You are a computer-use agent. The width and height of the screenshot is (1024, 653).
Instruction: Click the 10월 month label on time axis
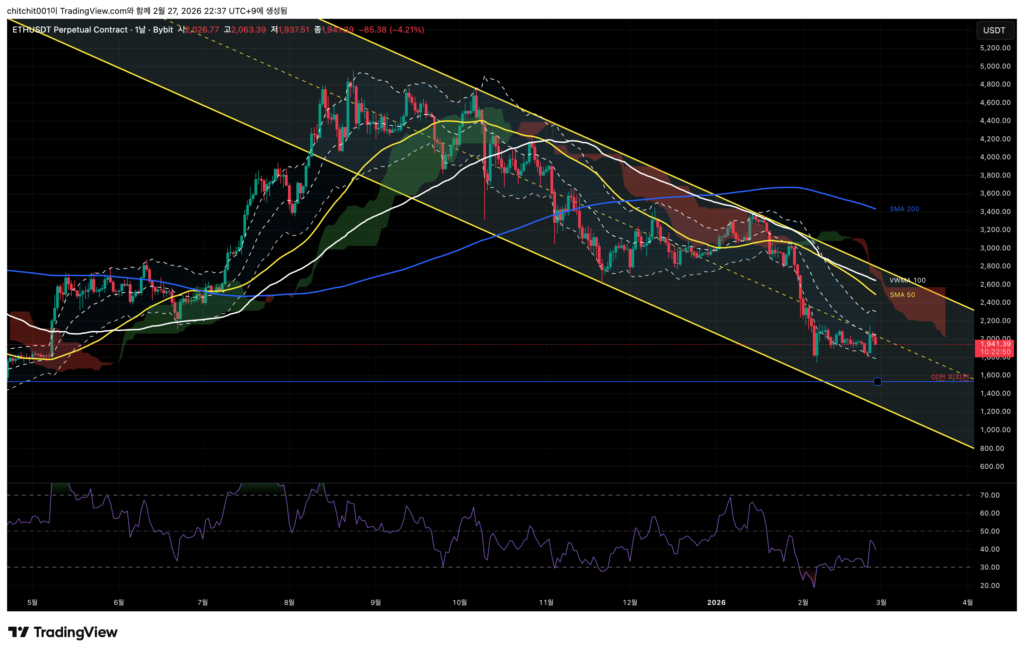click(x=460, y=603)
